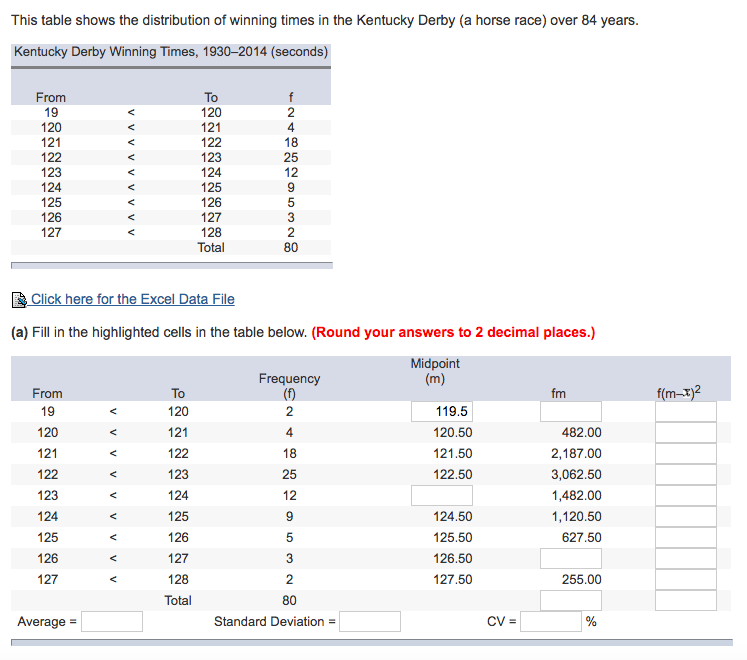This screenshot has height=660, width=747.
Task: Click the red rounding instruction text
Action: coord(453,332)
